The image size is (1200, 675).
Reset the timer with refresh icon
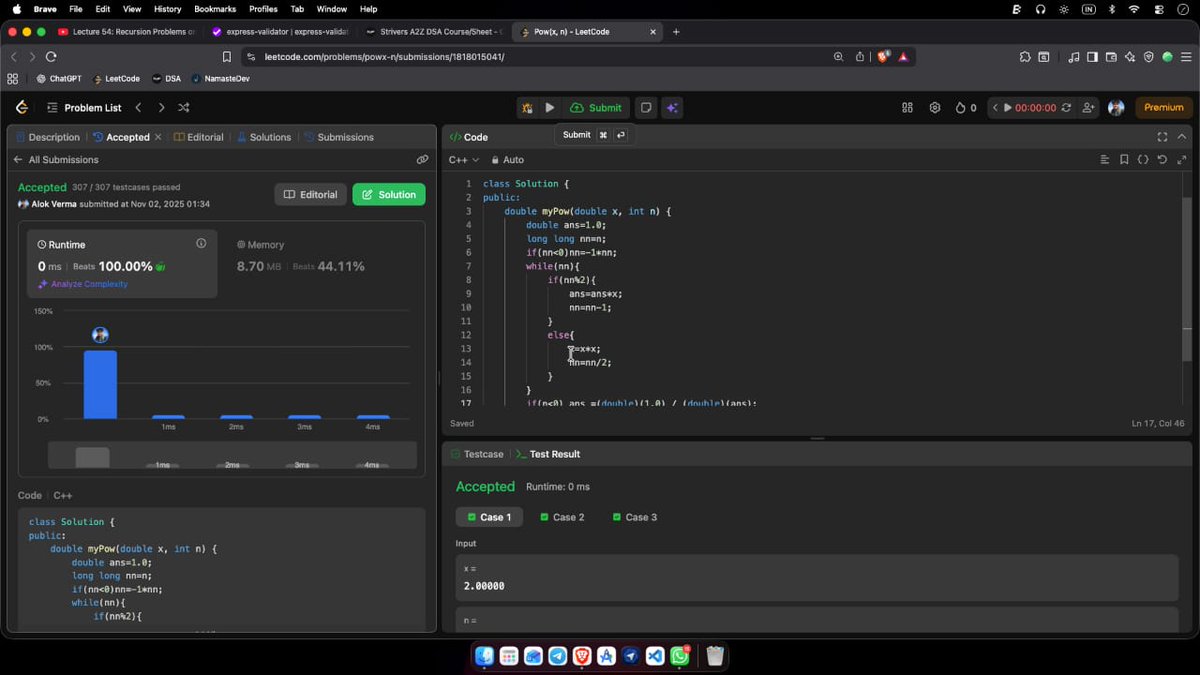point(1067,107)
